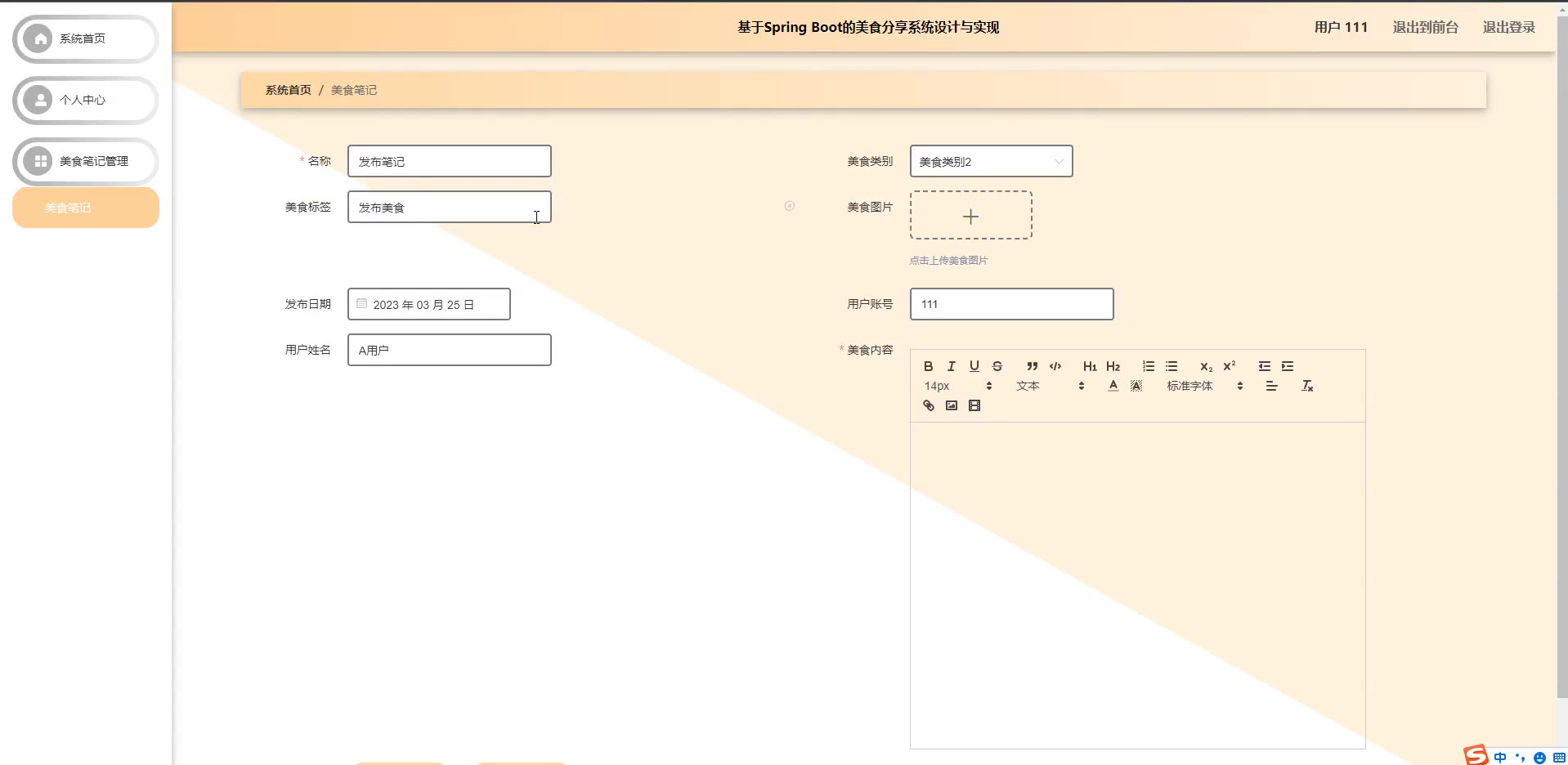Click 用户 111 in the header
Screen dimensions: 1568x765
1341,27
